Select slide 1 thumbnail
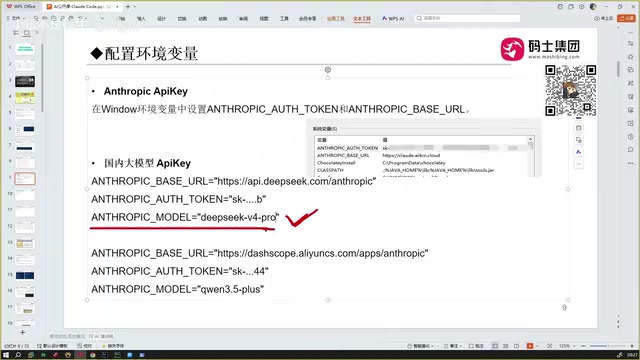640x360 pixels. coord(25,49)
